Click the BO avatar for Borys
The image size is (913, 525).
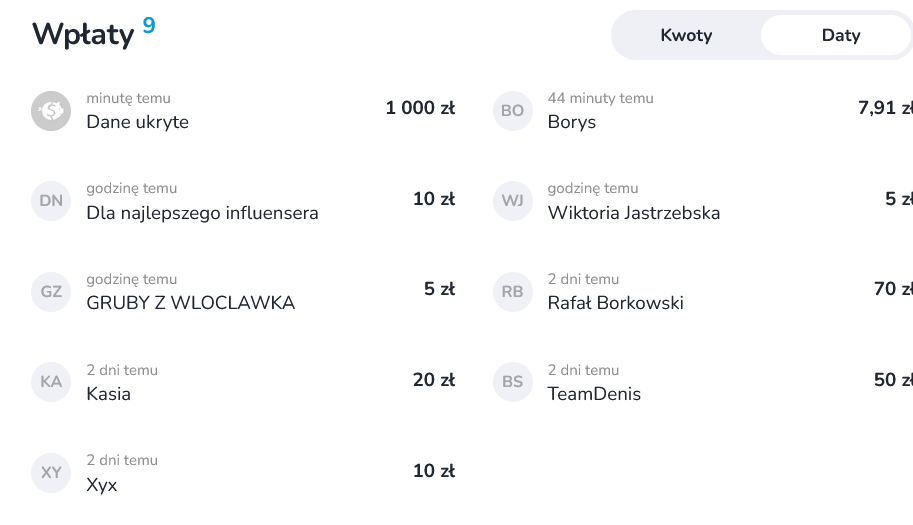(x=512, y=110)
